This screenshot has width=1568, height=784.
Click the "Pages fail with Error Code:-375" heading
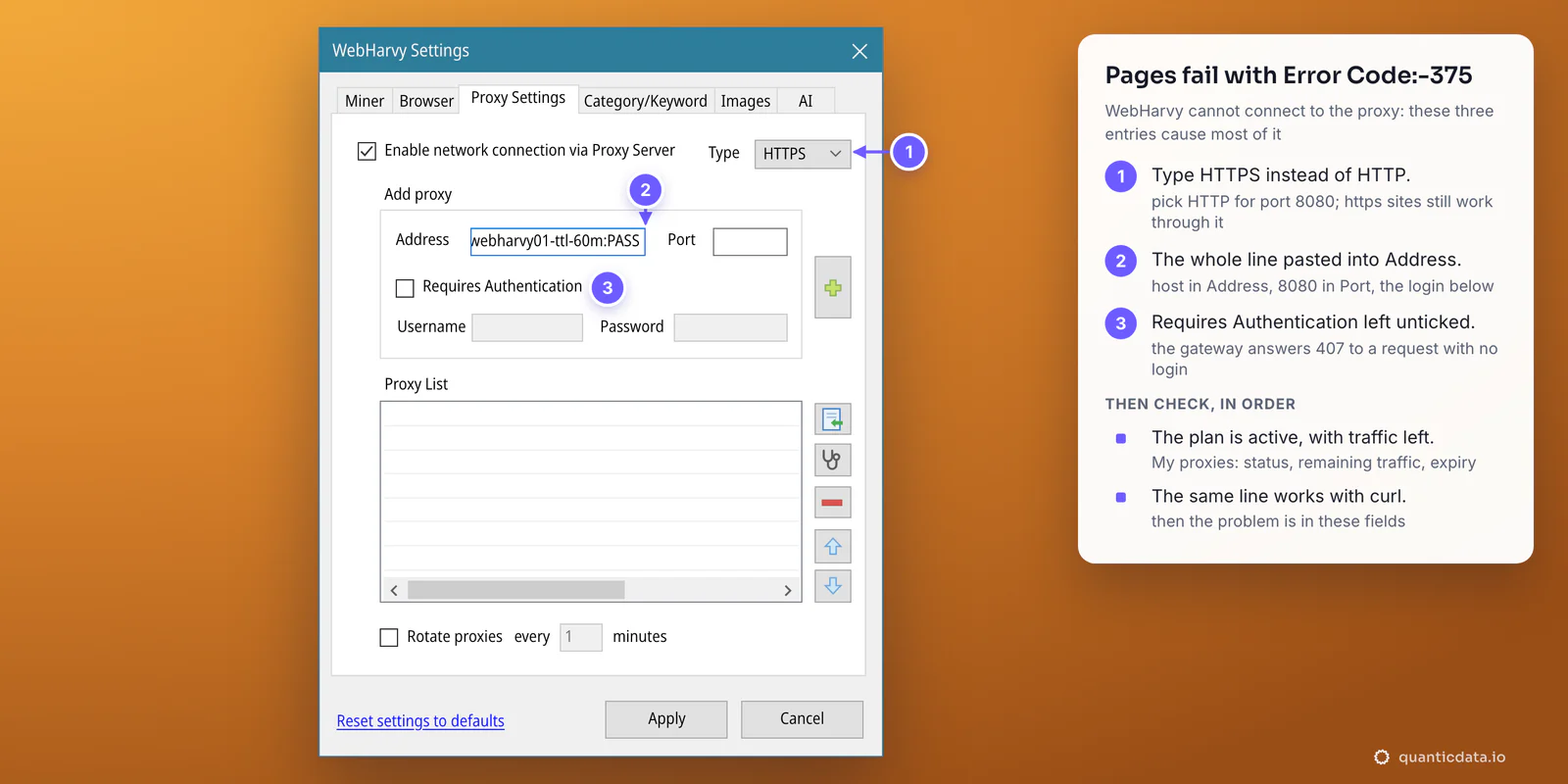tap(1289, 75)
